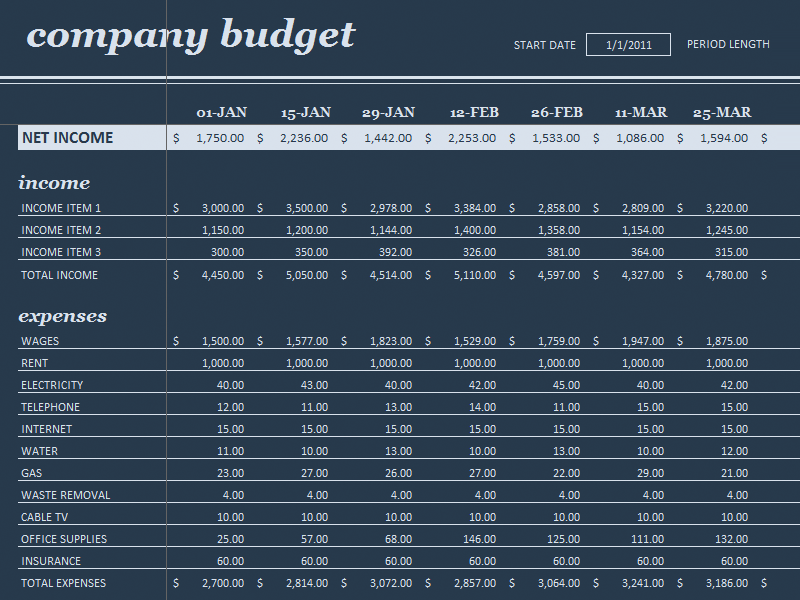800x600 pixels.
Task: Click the ELECTRICITY row label
Action: 52,385
